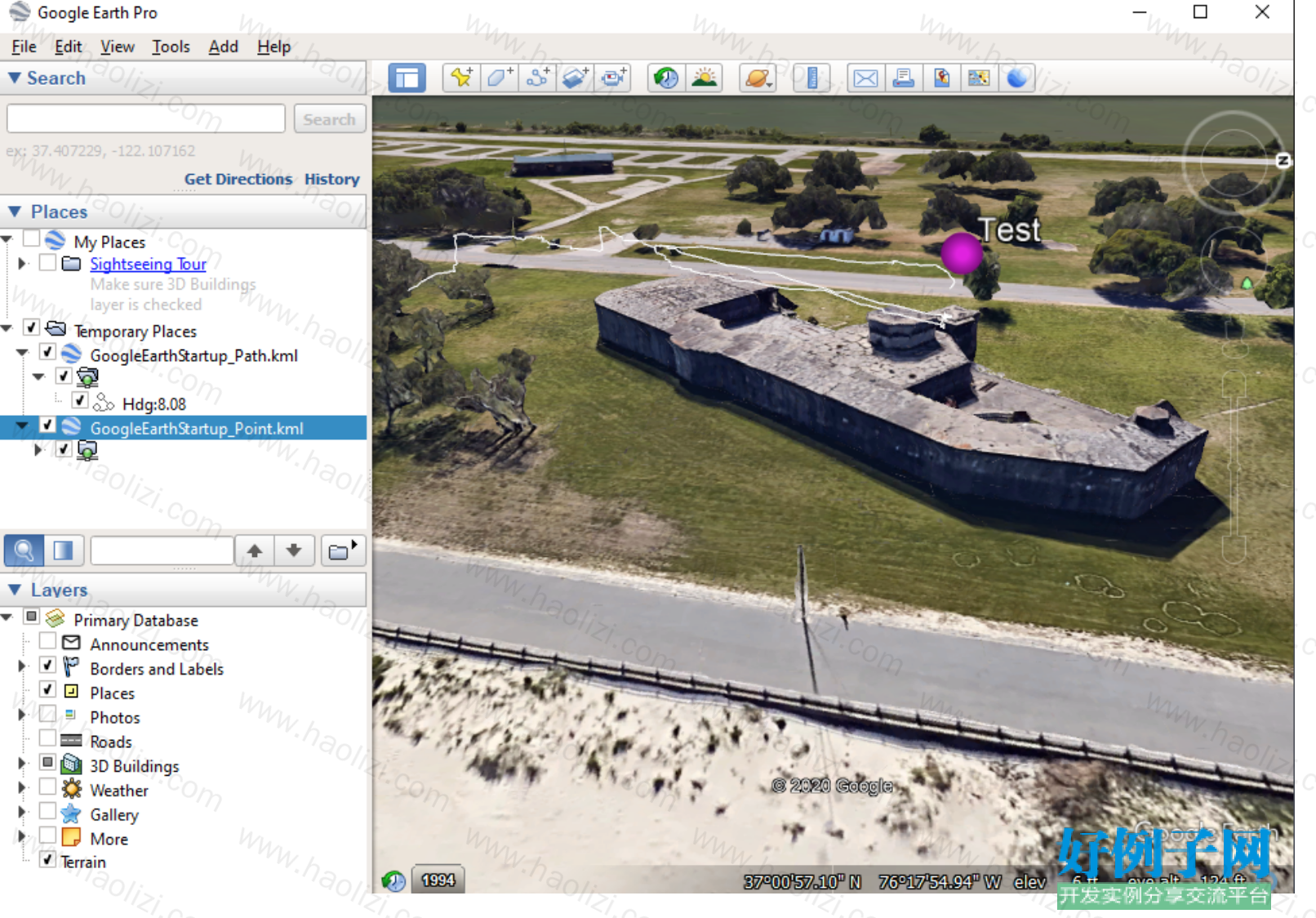1316x918 pixels.
Task: Open the ruler tool
Action: (x=811, y=78)
